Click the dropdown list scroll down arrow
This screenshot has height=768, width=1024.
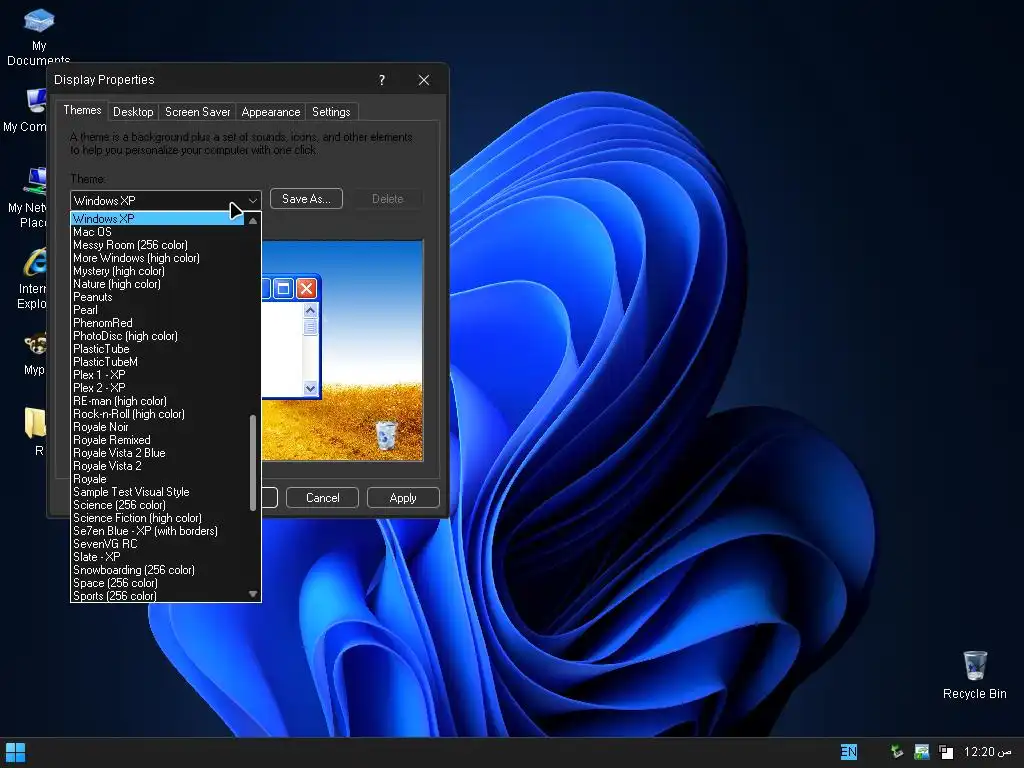(x=253, y=594)
